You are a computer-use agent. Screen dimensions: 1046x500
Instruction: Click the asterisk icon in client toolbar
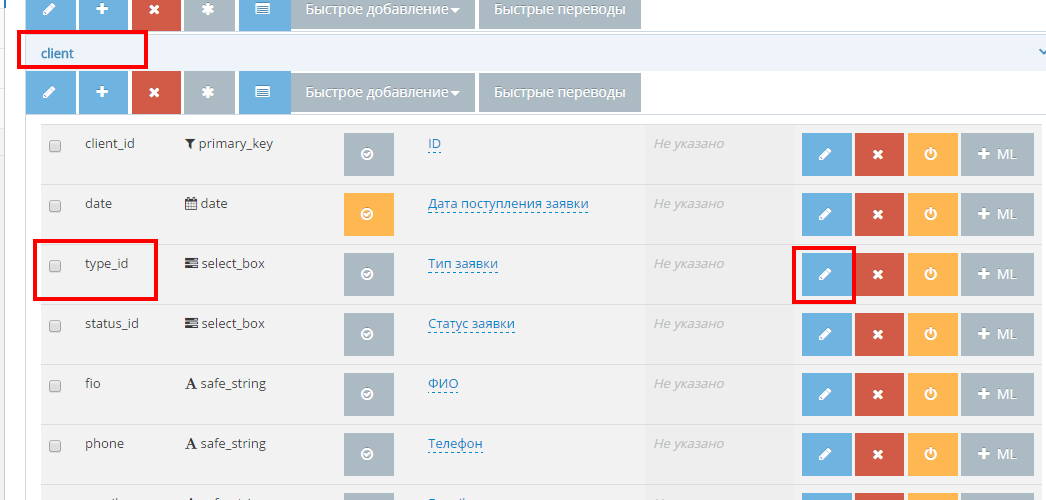click(x=209, y=92)
